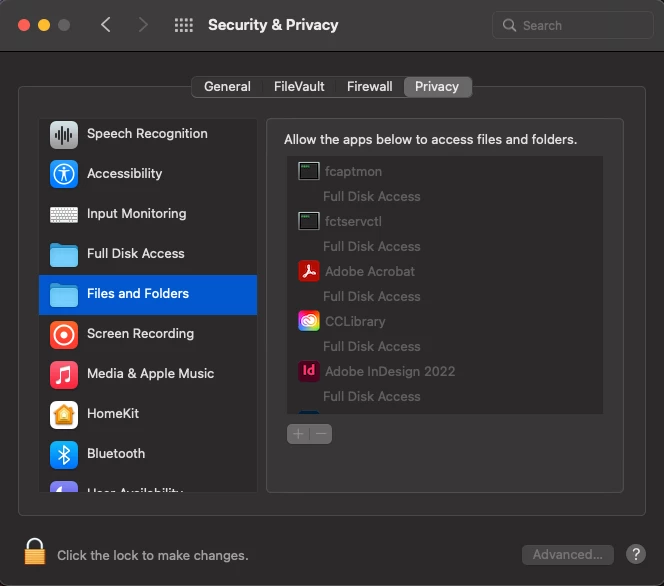Select the Privacy tab
664x586 pixels.
coord(437,87)
